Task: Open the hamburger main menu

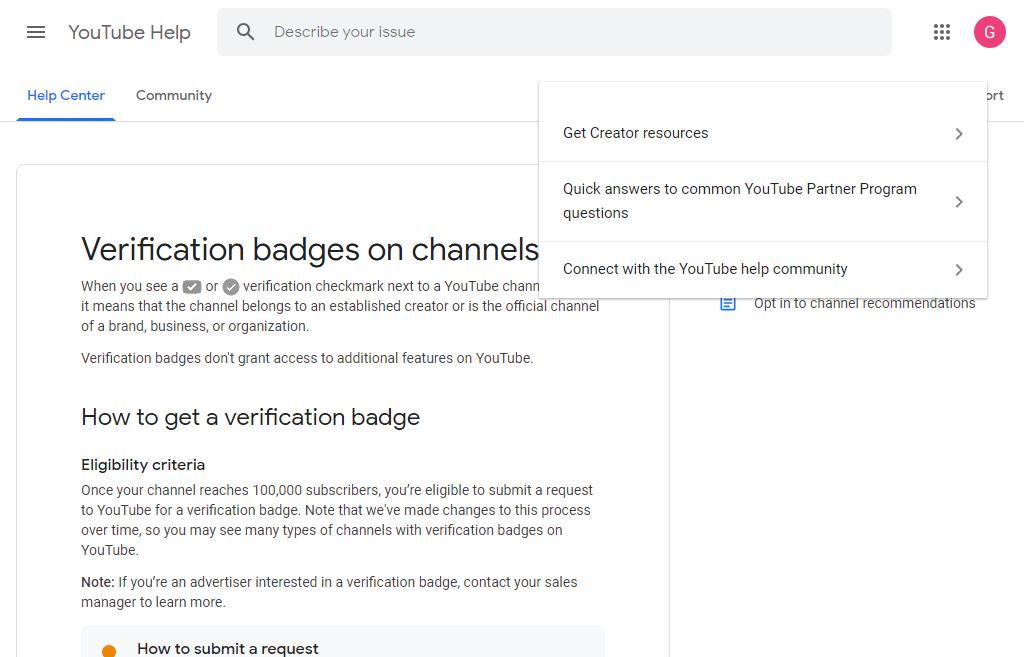Action: [36, 32]
